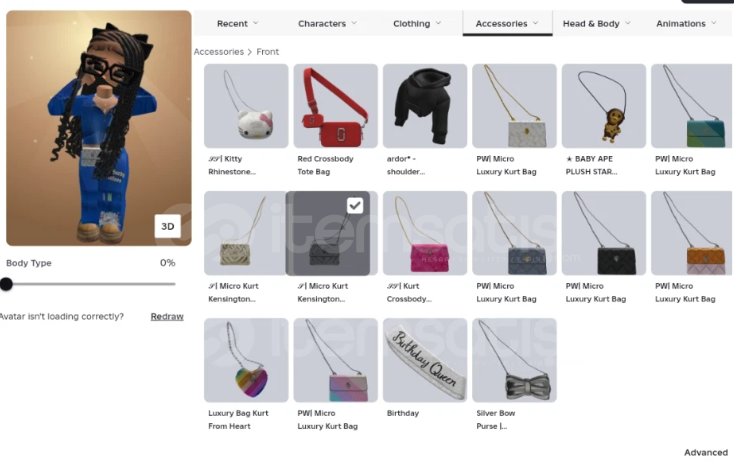Screen dimensions: 734x466
Task: Open the Head & Body tab
Action: point(596,23)
